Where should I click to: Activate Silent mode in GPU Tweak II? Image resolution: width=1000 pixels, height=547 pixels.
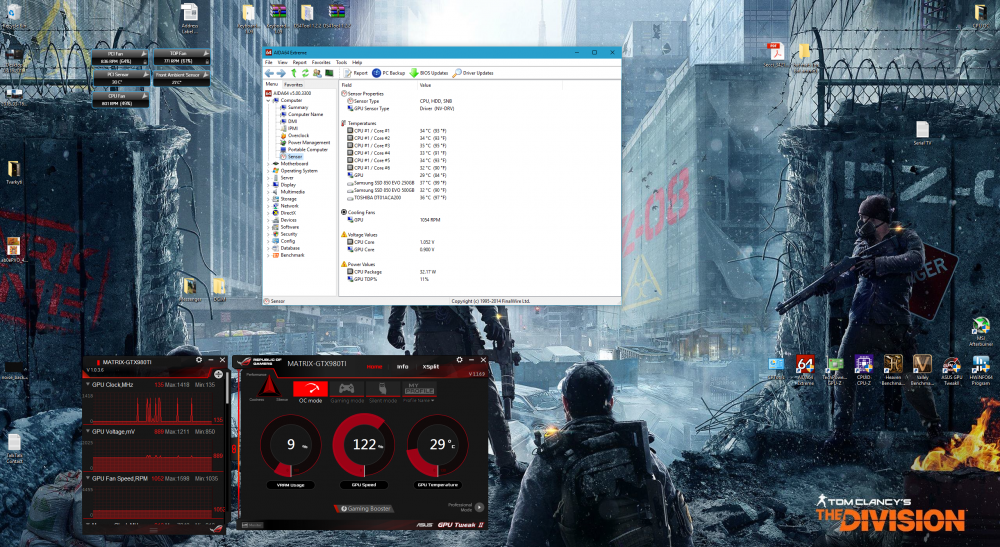coord(383,390)
